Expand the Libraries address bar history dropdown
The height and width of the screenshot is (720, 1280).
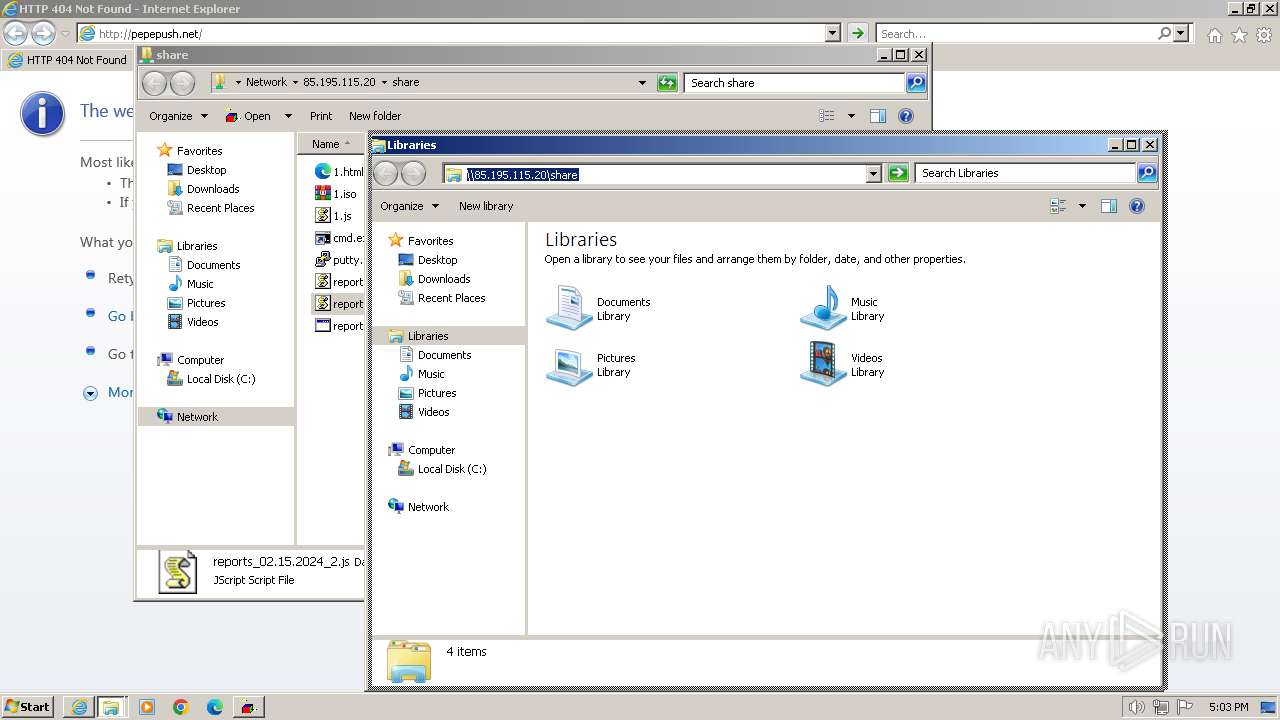(873, 174)
